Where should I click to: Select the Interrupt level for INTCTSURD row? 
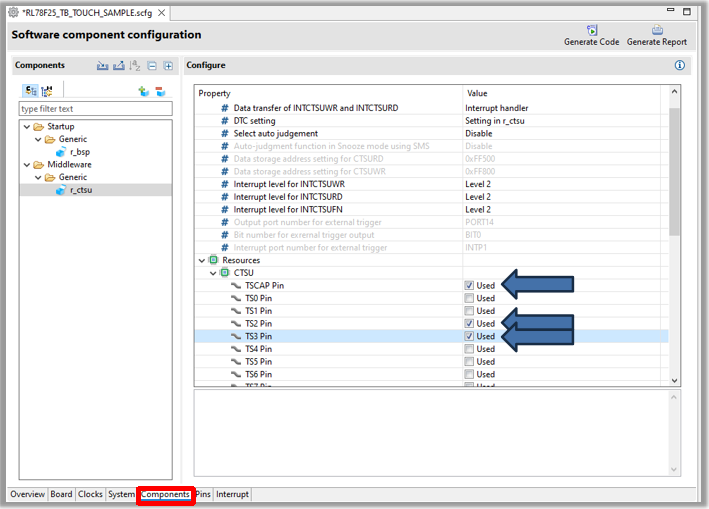[x=431, y=197]
